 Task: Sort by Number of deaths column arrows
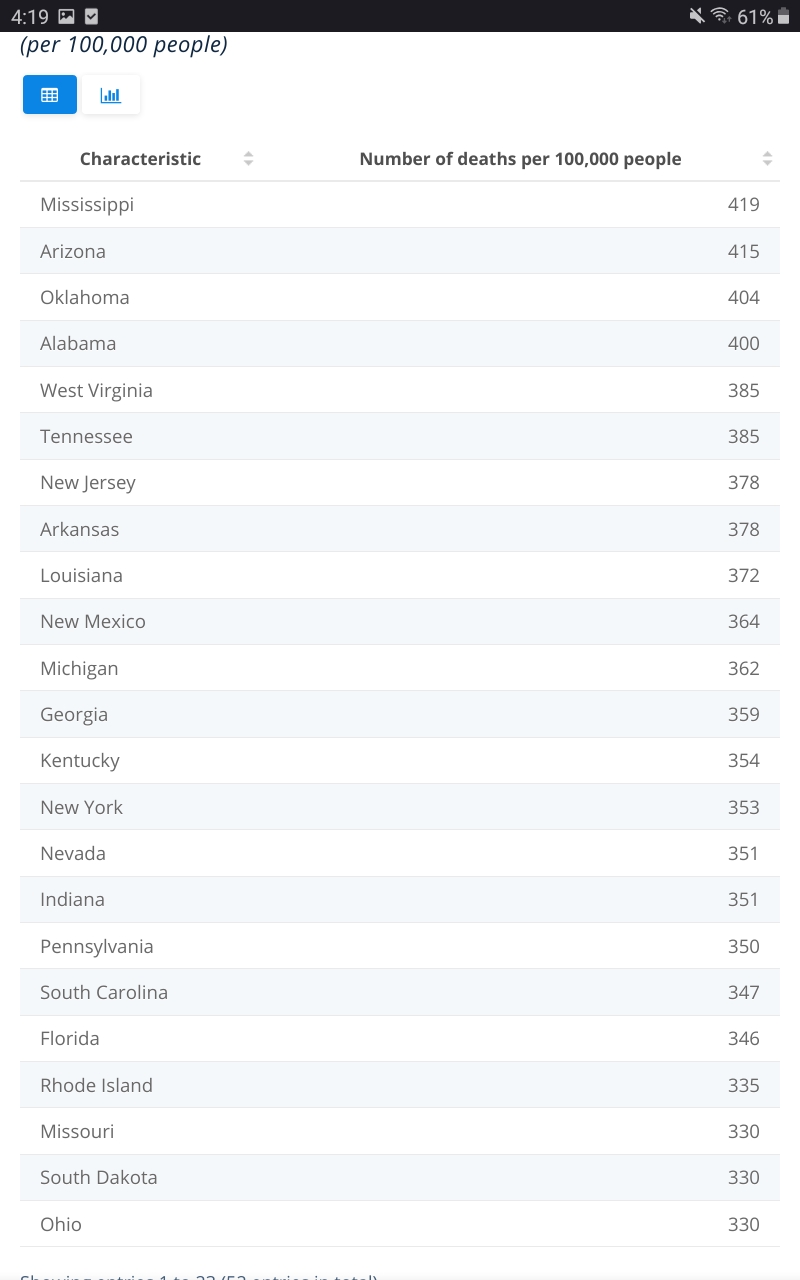click(x=767, y=159)
